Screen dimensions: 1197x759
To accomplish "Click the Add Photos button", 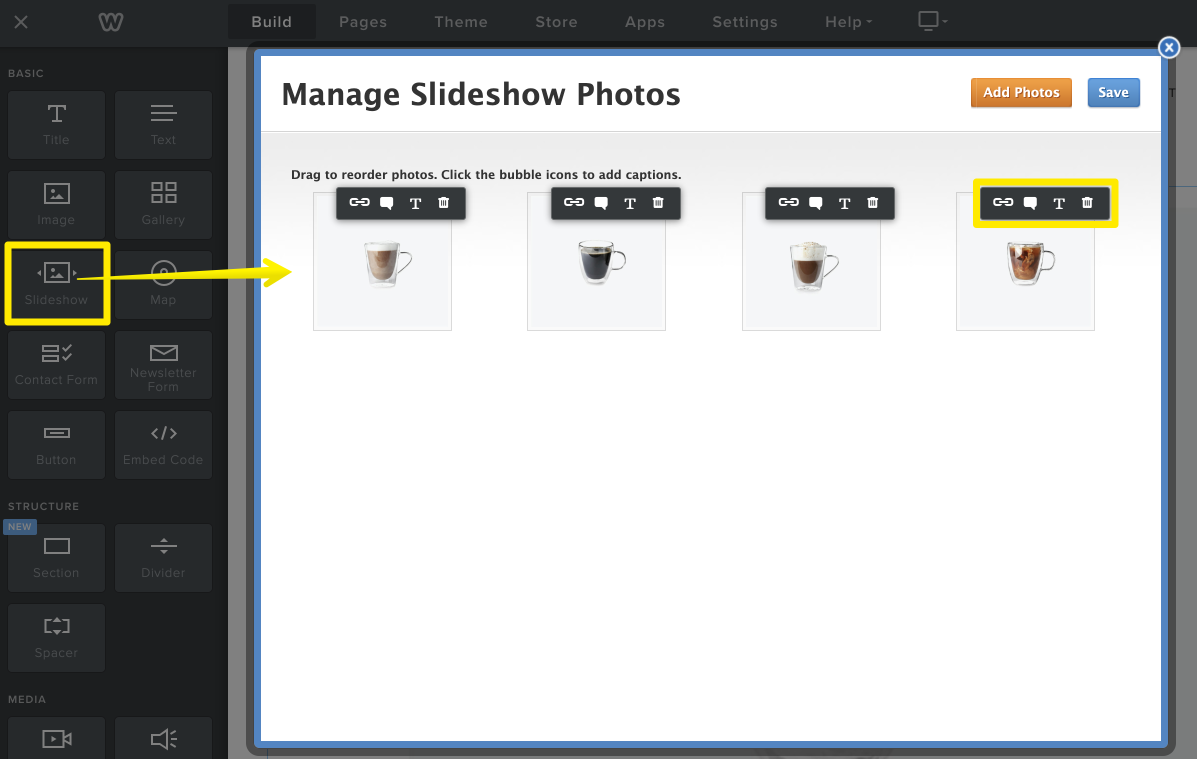I will coord(1021,92).
